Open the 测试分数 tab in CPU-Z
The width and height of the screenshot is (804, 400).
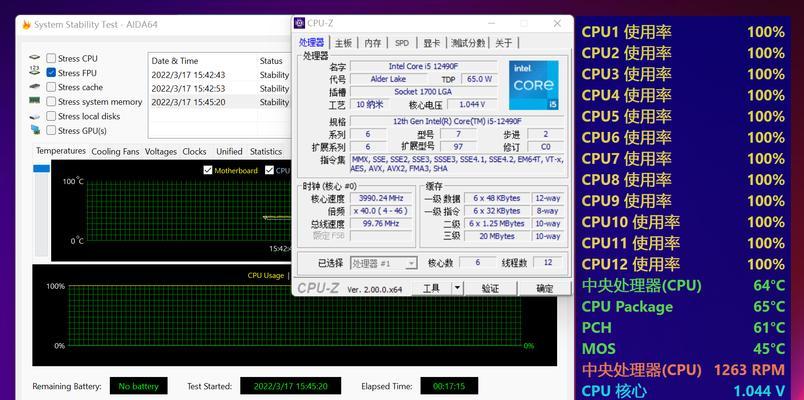tap(468, 43)
